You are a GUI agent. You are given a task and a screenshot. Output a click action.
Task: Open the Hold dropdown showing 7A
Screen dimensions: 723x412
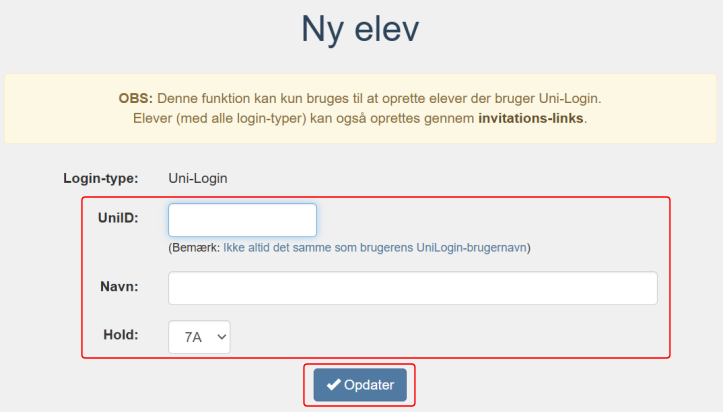pyautogui.click(x=199, y=337)
